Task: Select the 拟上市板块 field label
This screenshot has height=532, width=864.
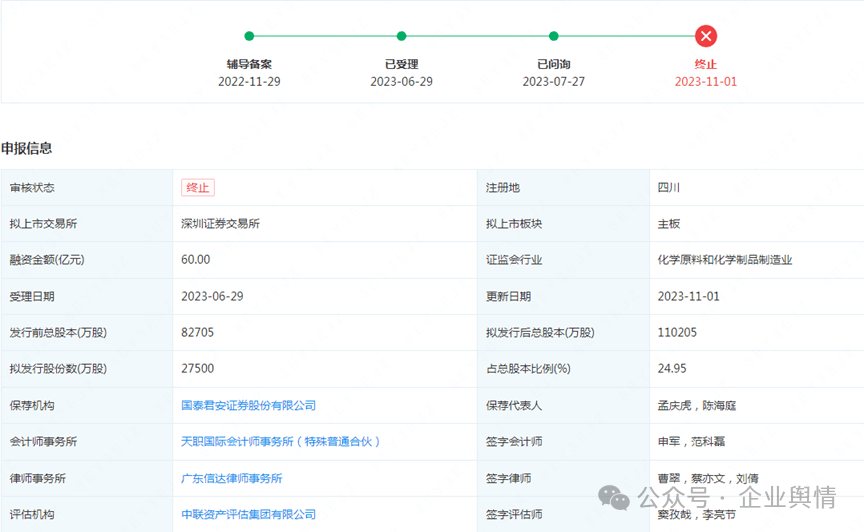Action: 514,224
